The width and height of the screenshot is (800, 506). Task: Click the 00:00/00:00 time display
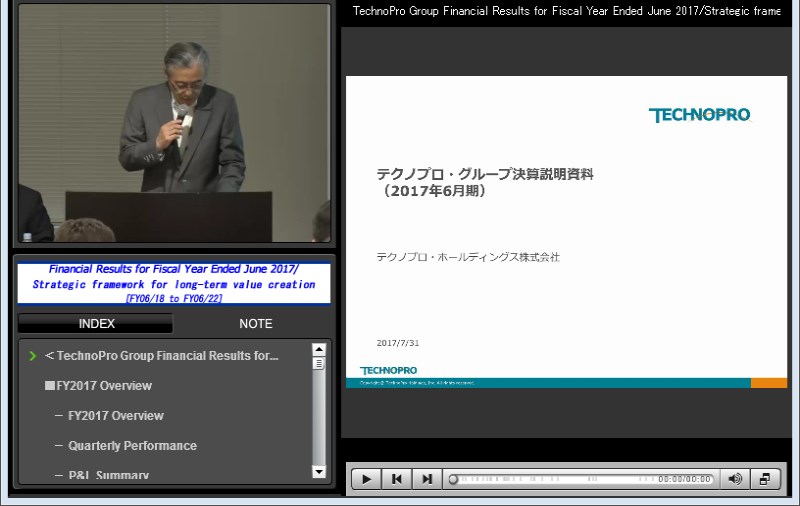coord(684,479)
